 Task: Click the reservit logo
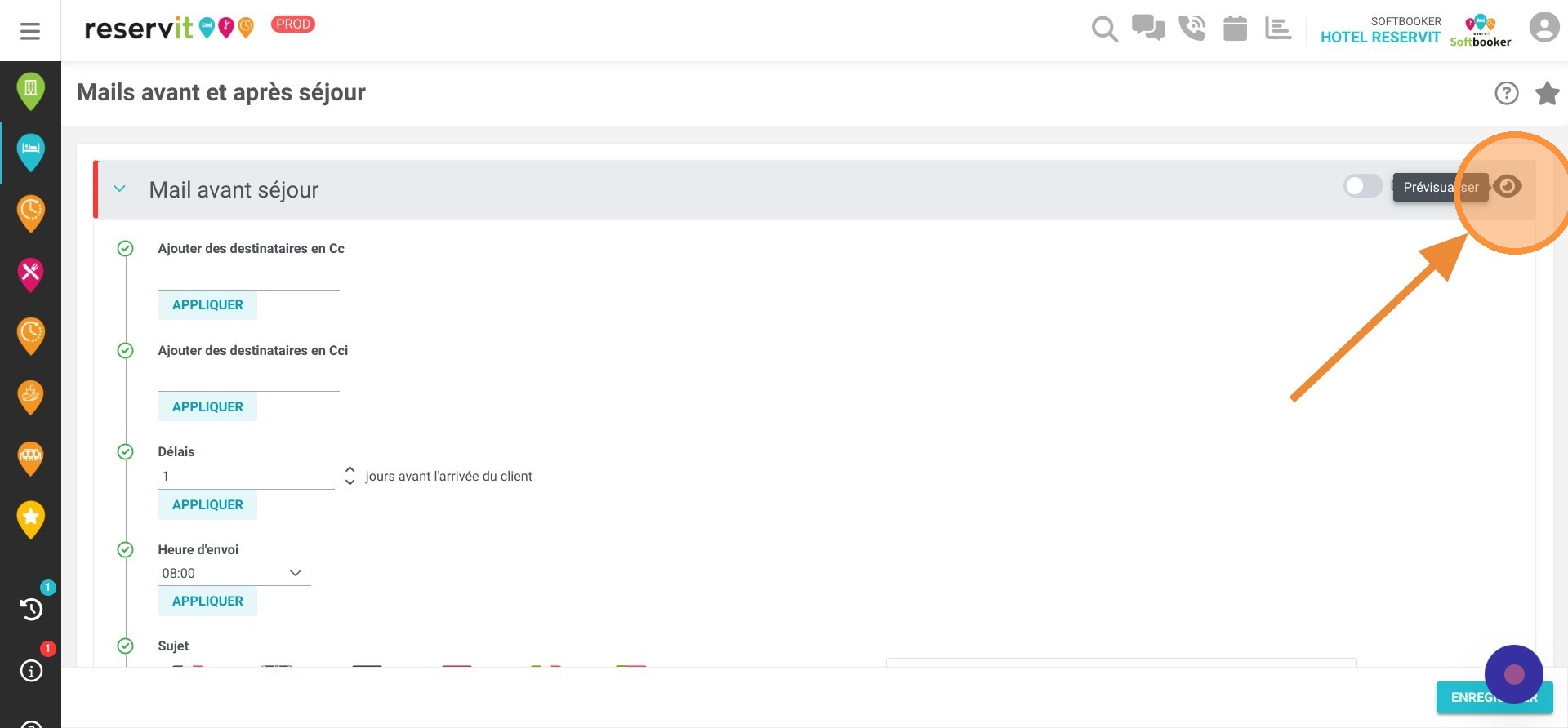tap(169, 28)
